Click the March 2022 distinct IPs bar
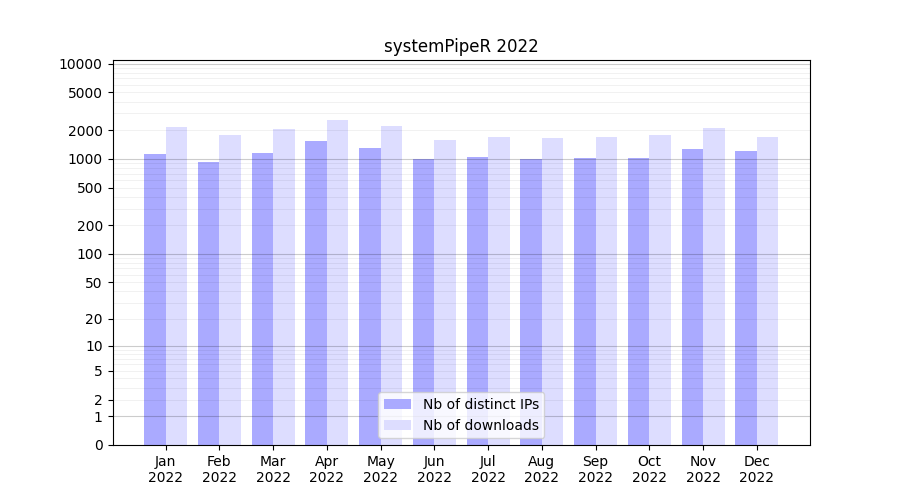This screenshot has height=500, width=900. click(x=262, y=299)
